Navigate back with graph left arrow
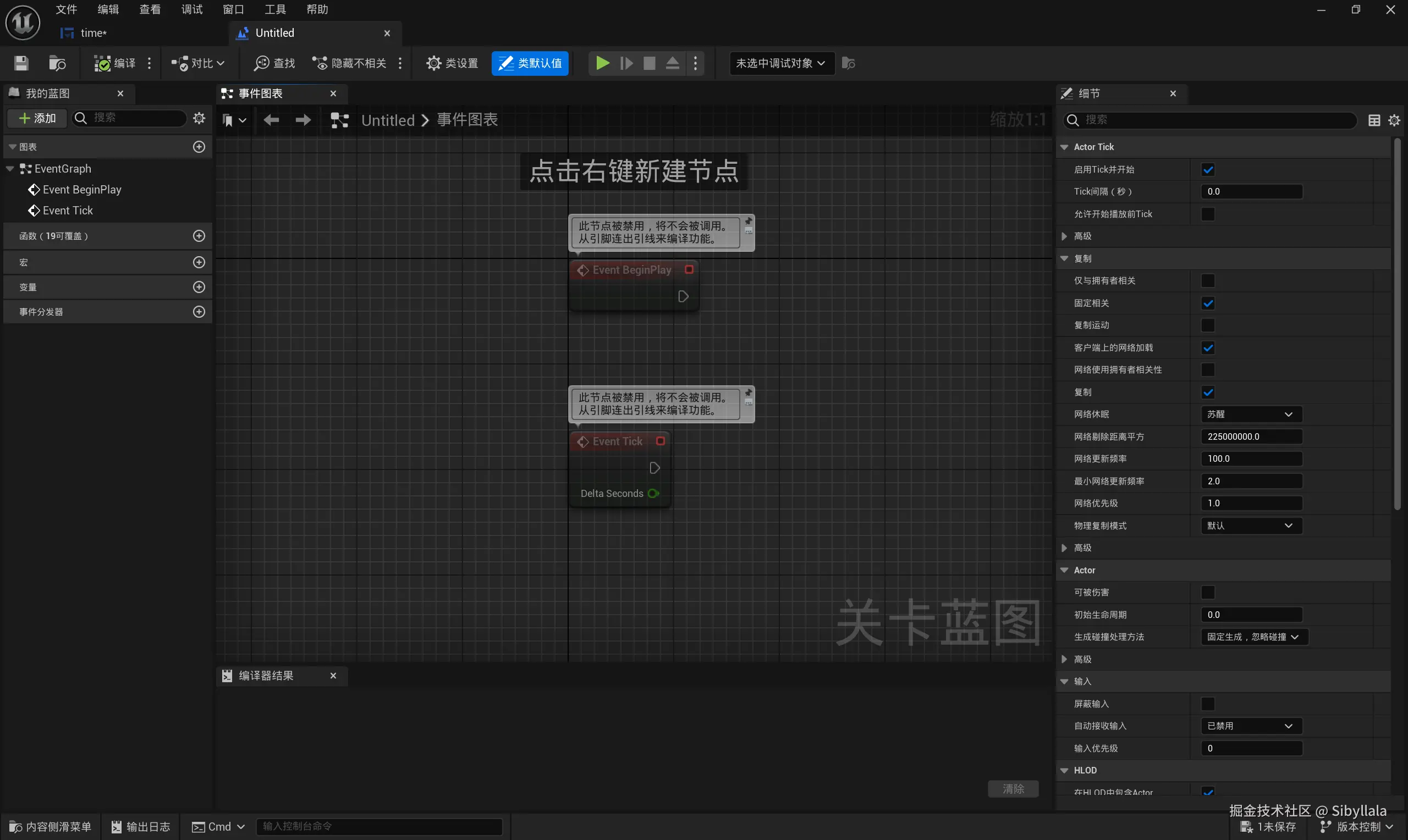Screen dimensions: 1408x840 click(271, 120)
